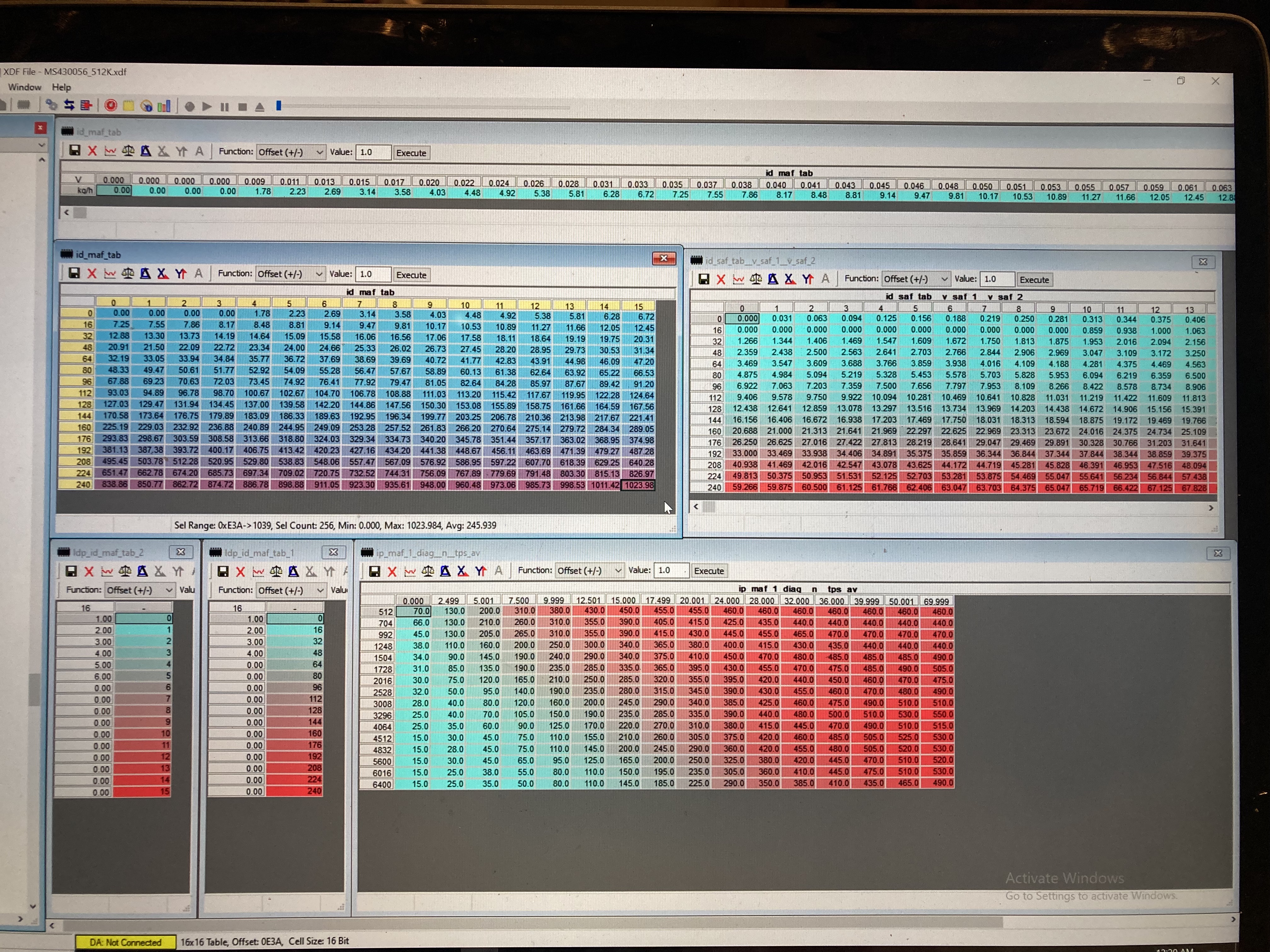
Task: Save changes in the id_maf_tab editor
Action: click(75, 274)
